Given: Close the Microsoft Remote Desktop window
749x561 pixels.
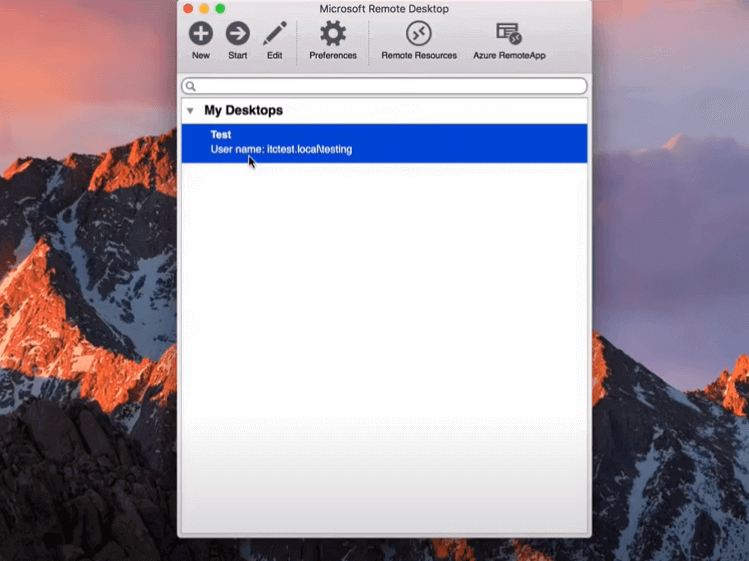Looking at the screenshot, I should (188, 9).
